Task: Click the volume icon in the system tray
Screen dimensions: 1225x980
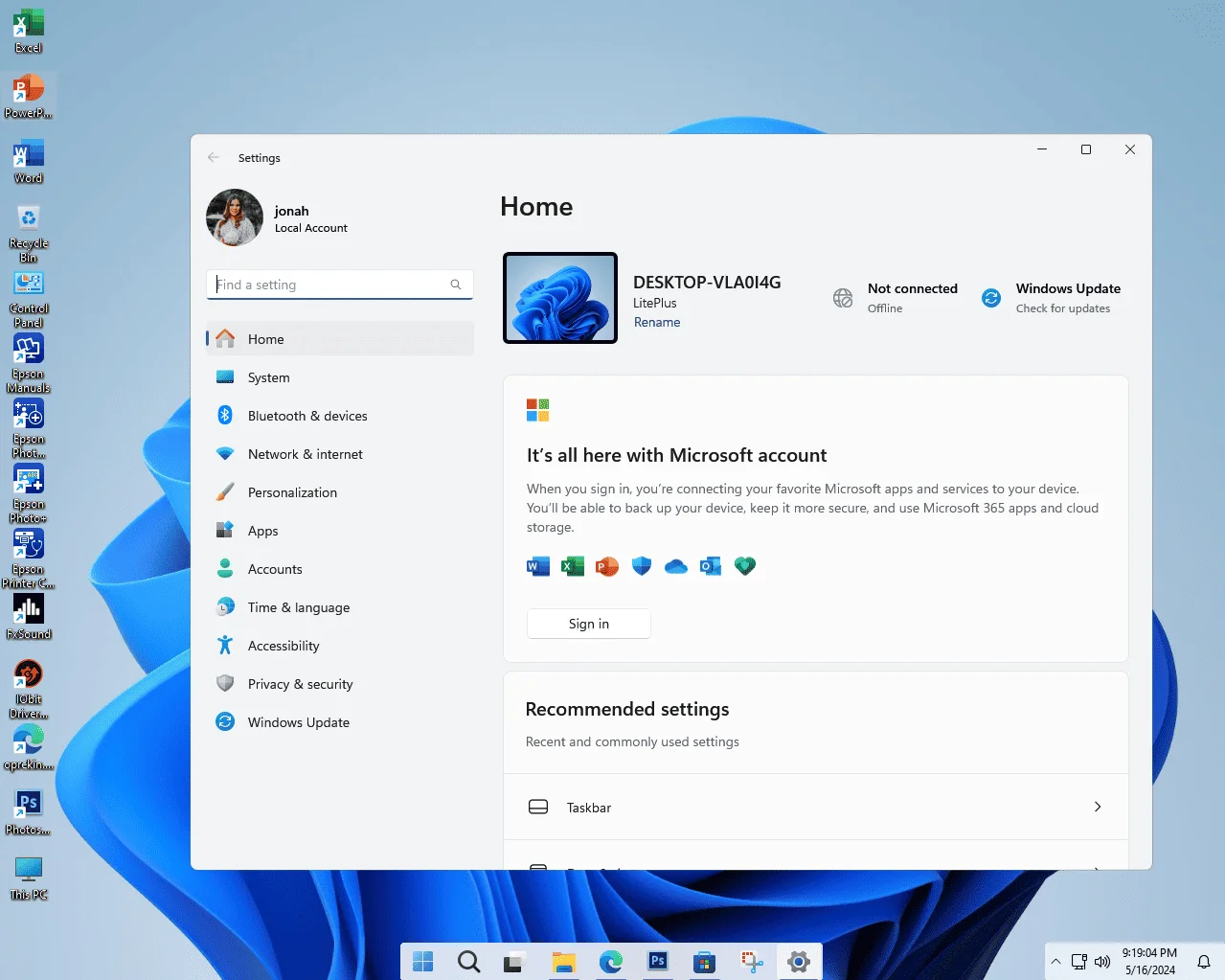Action: pos(1102,962)
